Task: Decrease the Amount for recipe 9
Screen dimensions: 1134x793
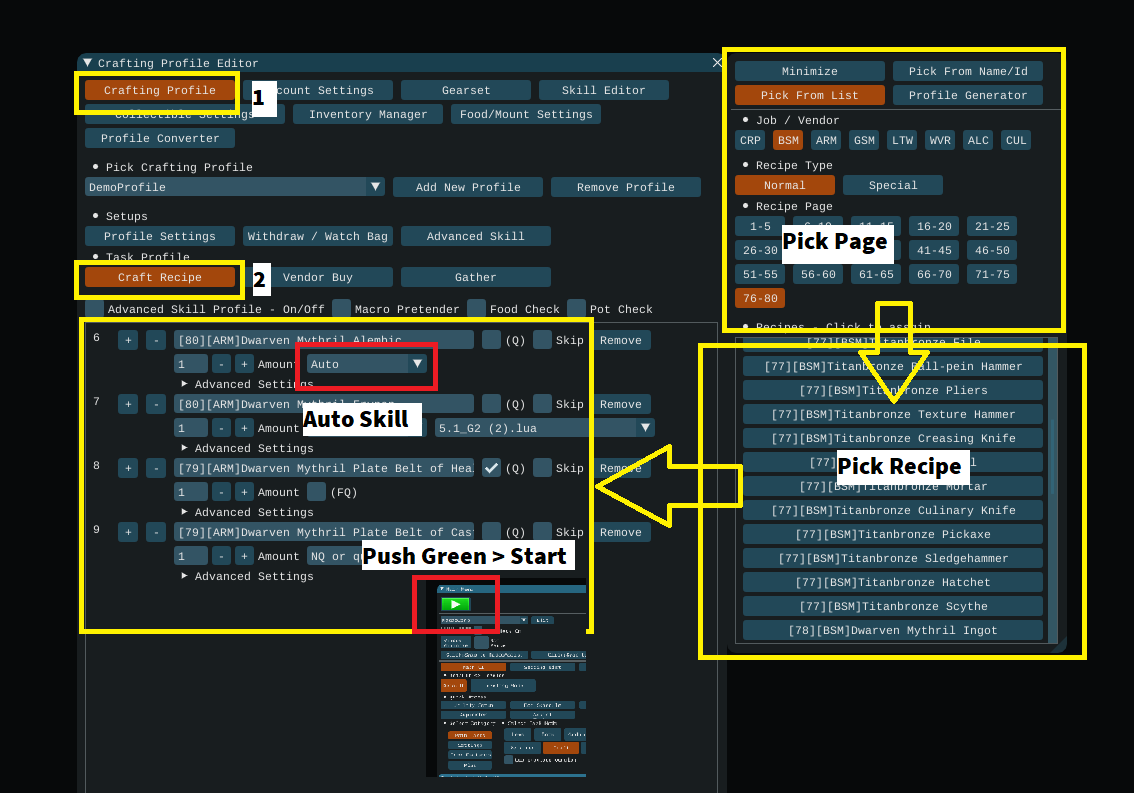Action: [221, 556]
